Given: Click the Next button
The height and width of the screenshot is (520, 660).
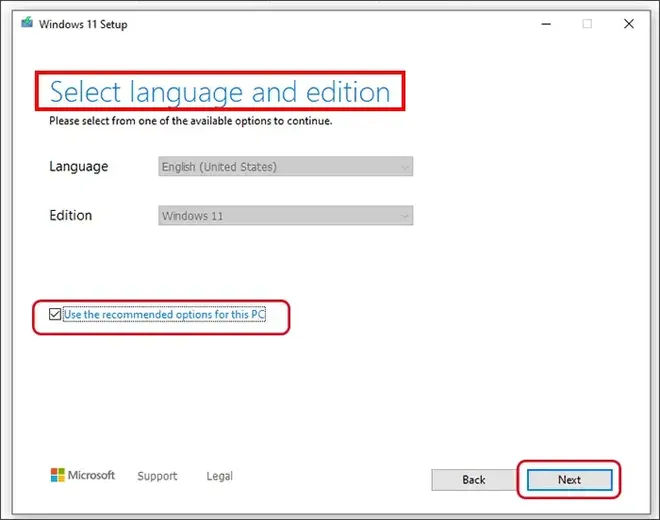Looking at the screenshot, I should tap(570, 480).
